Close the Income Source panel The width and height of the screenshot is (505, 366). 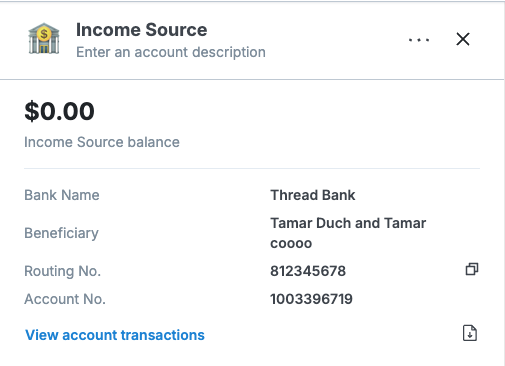(x=463, y=39)
